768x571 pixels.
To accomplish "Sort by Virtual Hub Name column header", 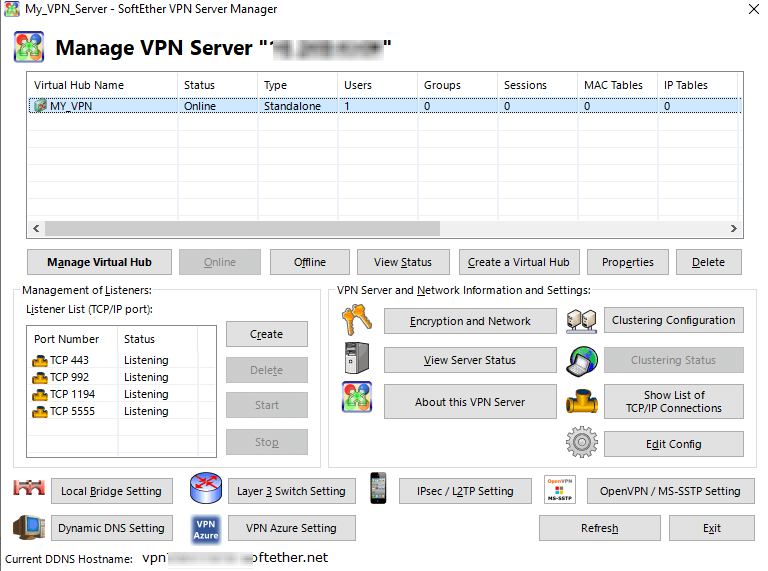I will (x=103, y=85).
